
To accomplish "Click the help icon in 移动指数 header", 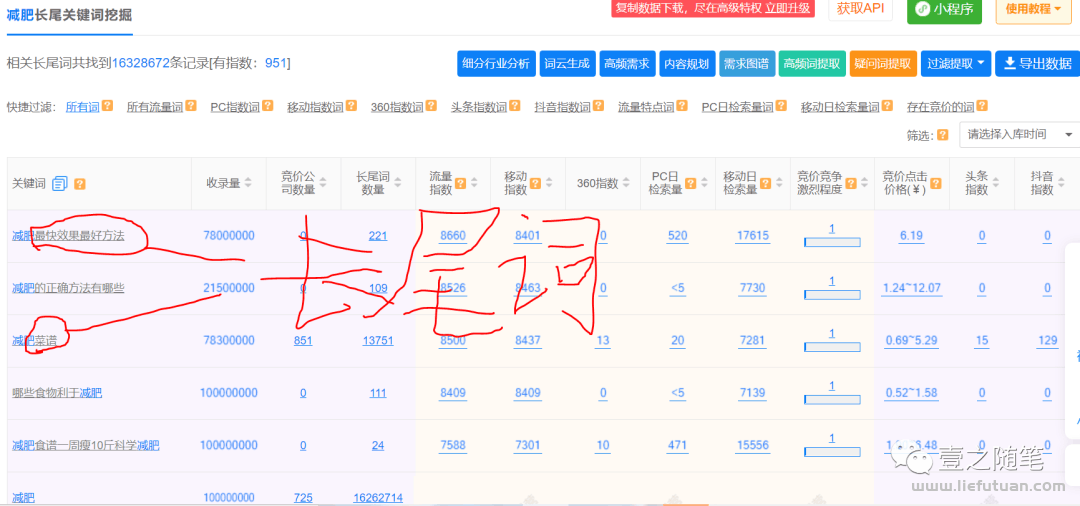I will tap(535, 183).
